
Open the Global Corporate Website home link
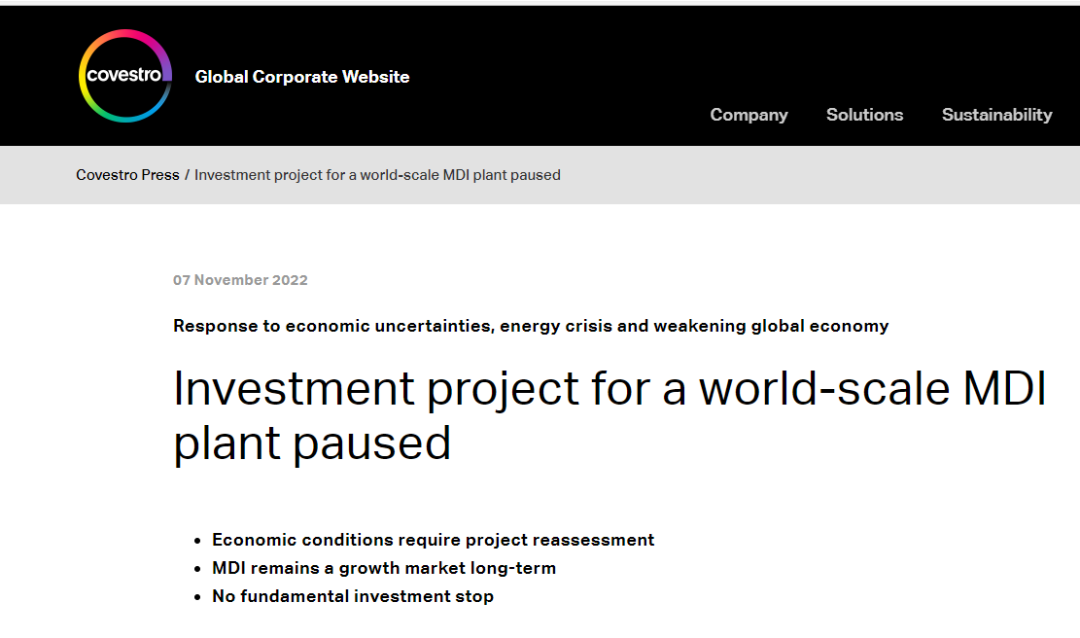[302, 77]
